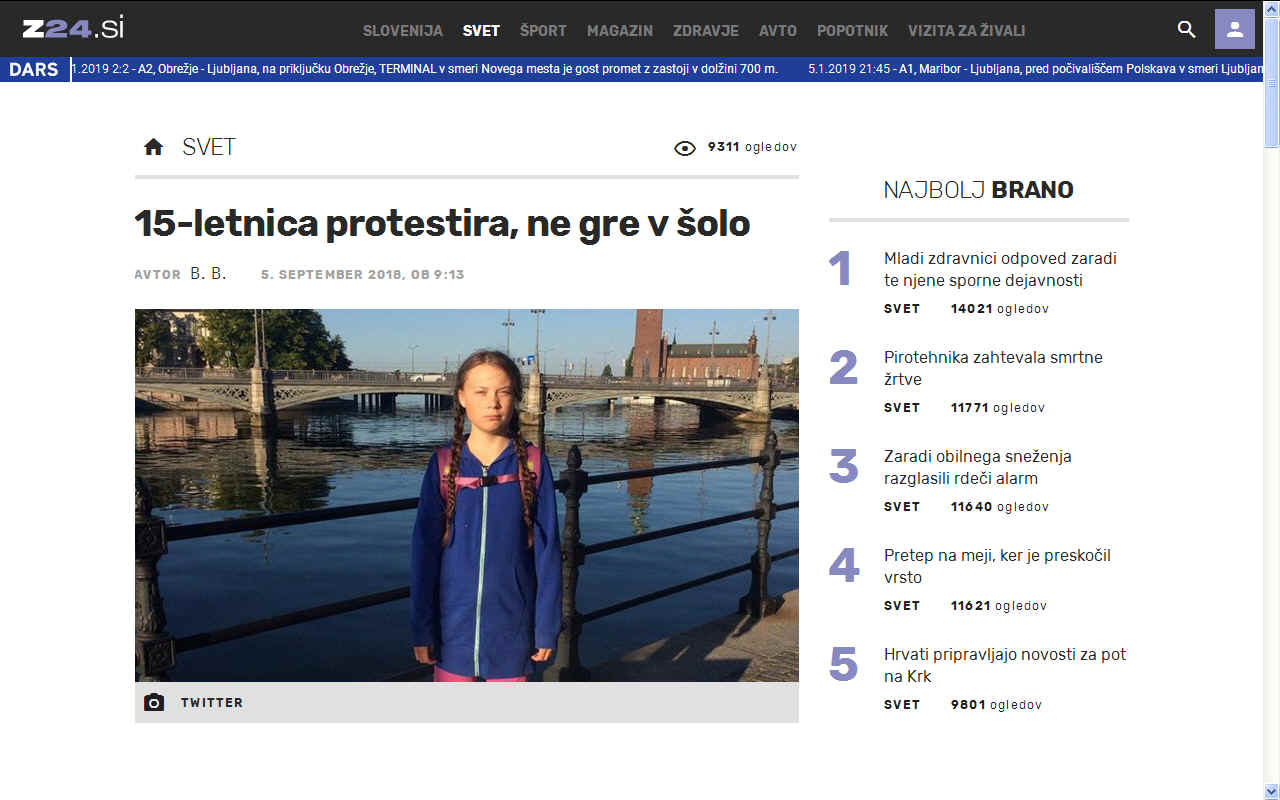Click the page scrollbar thumb
1280x800 pixels.
point(1272,82)
